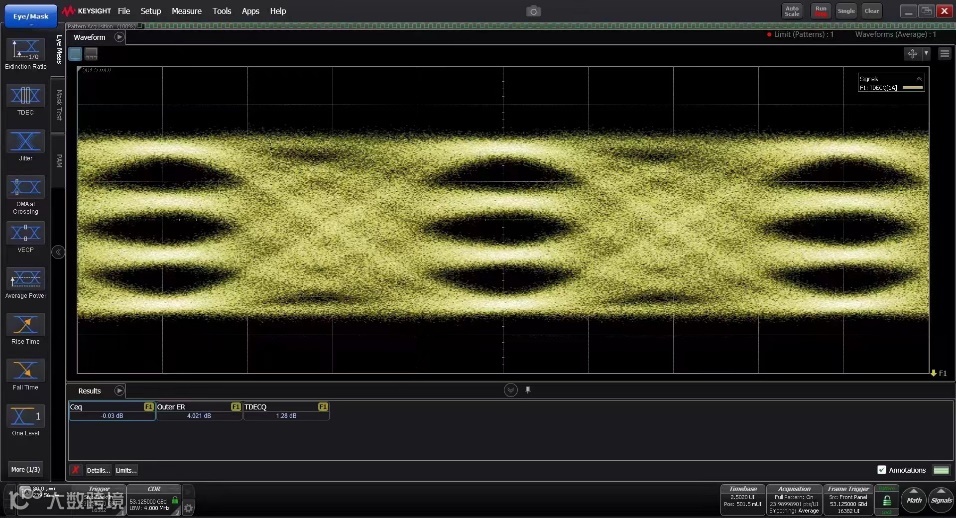
Task: Click the CDR settings gear icon
Action: [x=188, y=507]
